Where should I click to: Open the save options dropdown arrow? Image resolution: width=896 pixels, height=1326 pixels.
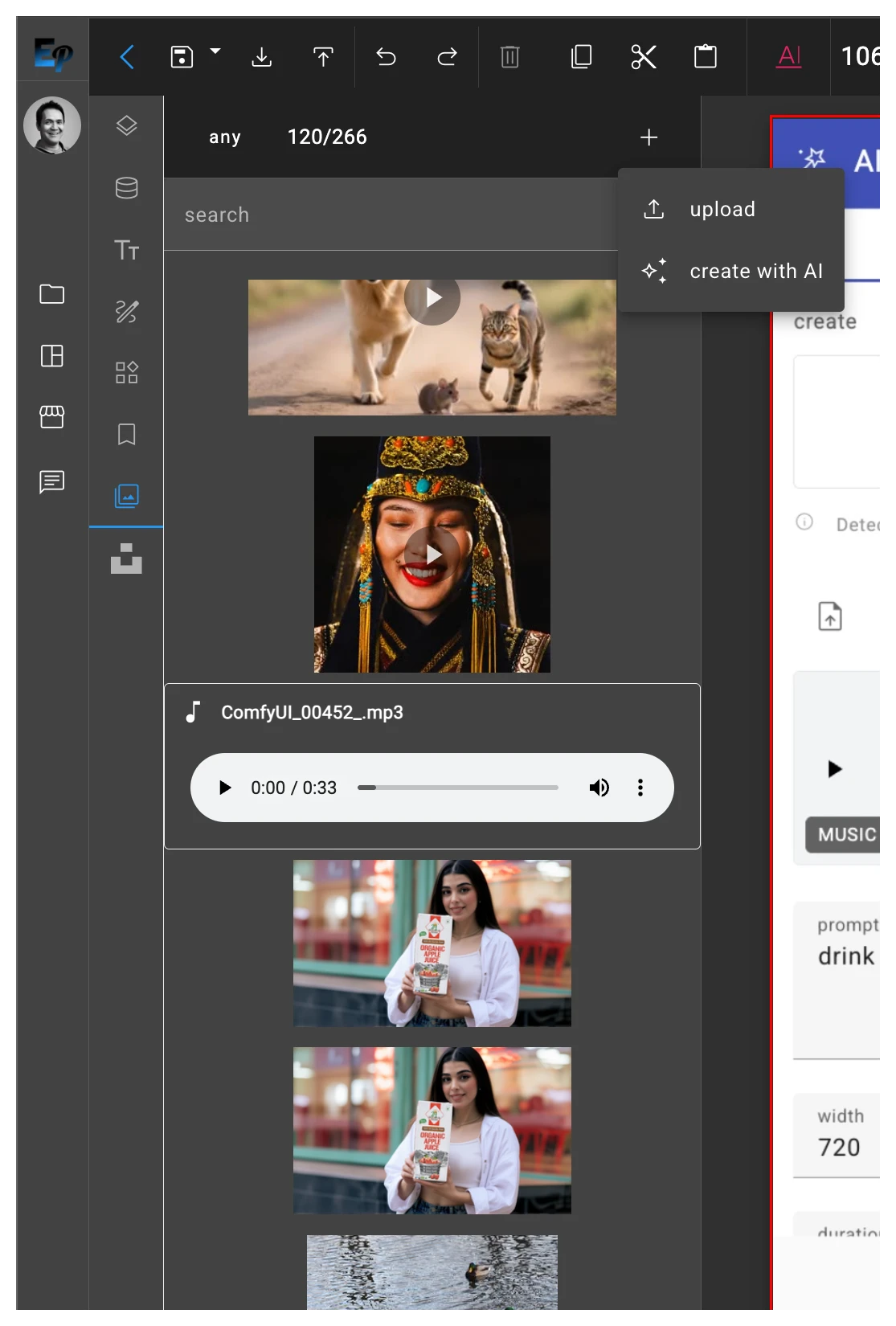(x=215, y=51)
